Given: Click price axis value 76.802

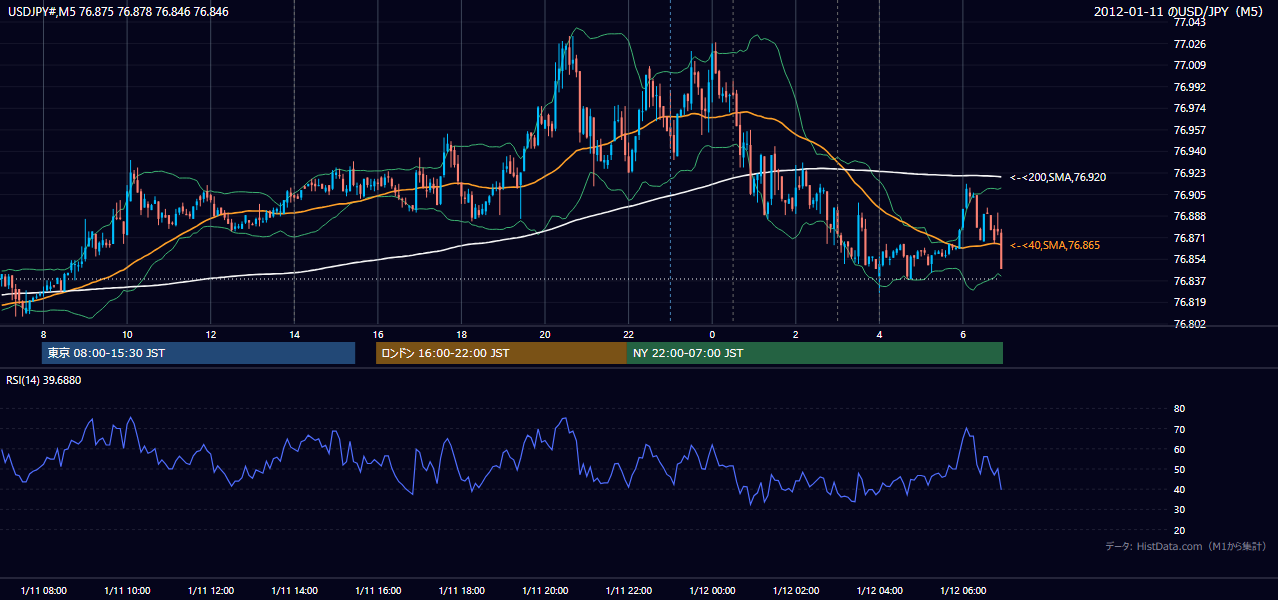Looking at the screenshot, I should tap(1188, 324).
